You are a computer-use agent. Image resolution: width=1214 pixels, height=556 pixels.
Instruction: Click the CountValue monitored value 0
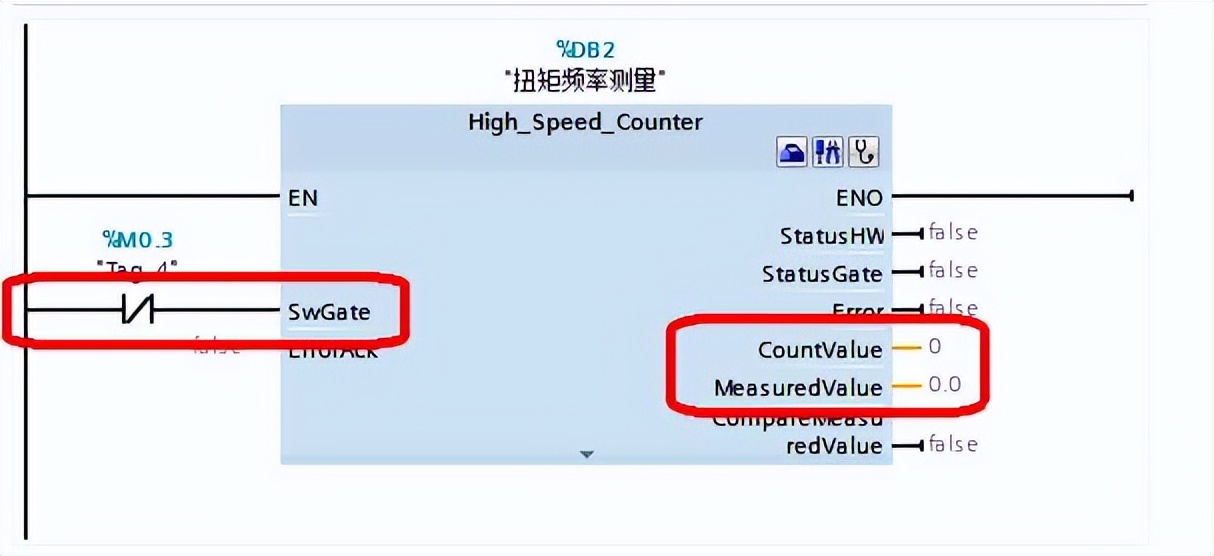coord(935,347)
